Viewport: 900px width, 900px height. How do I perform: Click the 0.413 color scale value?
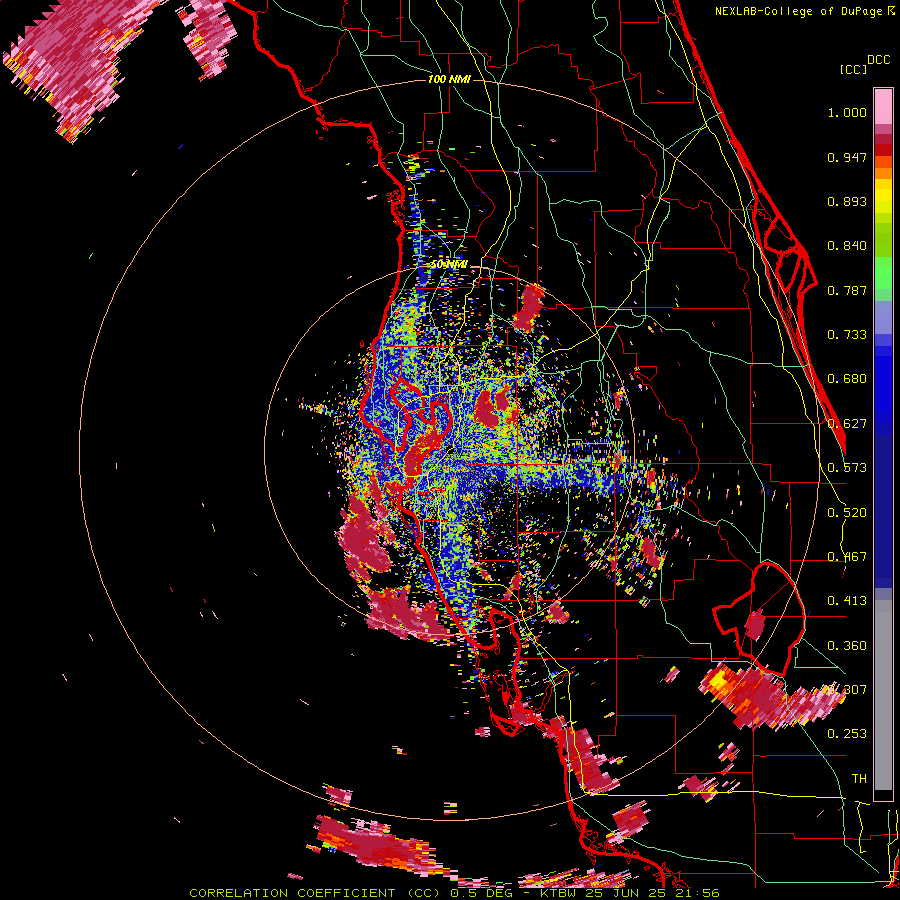pyautogui.click(x=847, y=601)
